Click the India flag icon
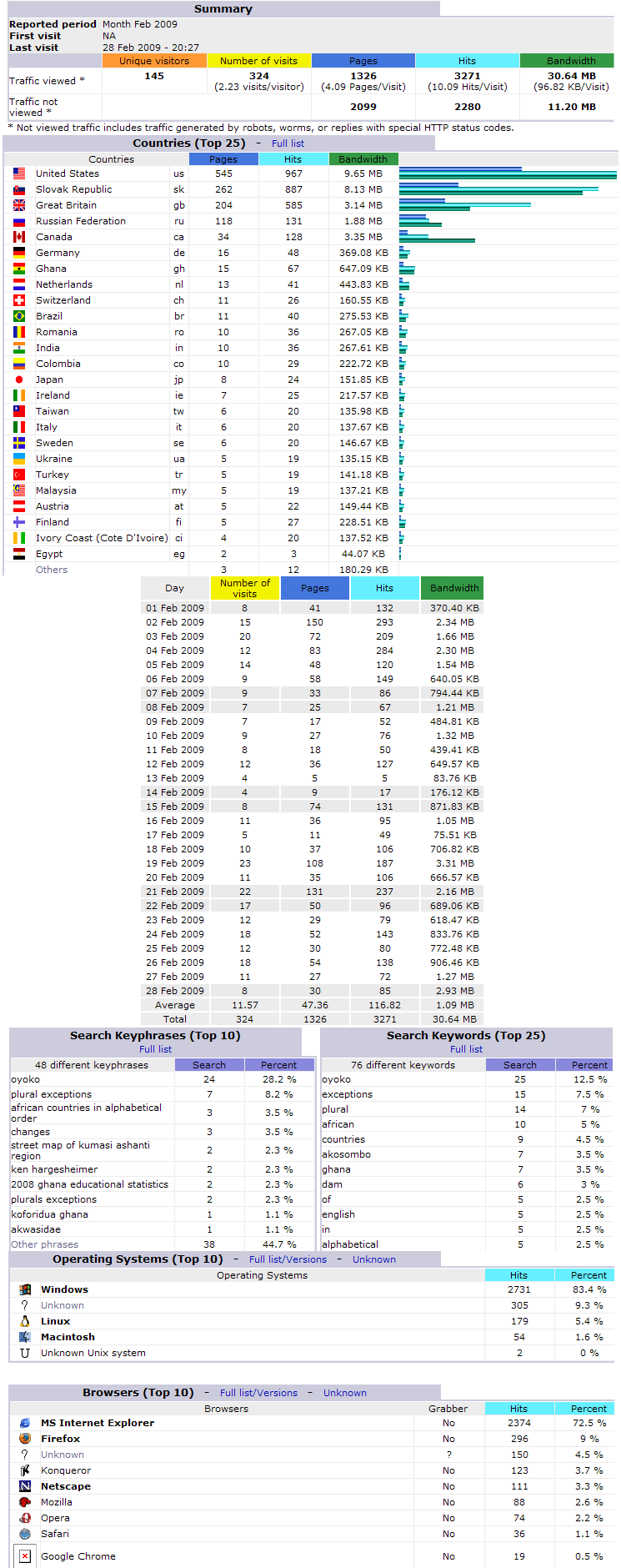This screenshot has height=1568, width=621. tap(19, 348)
